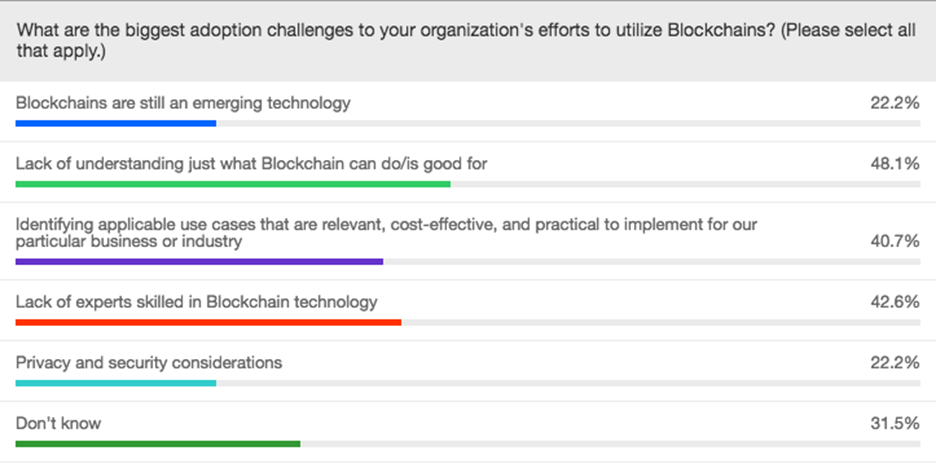Select "Blockchains are still an emerging technology" label
The width and height of the screenshot is (936, 469).
tap(183, 103)
